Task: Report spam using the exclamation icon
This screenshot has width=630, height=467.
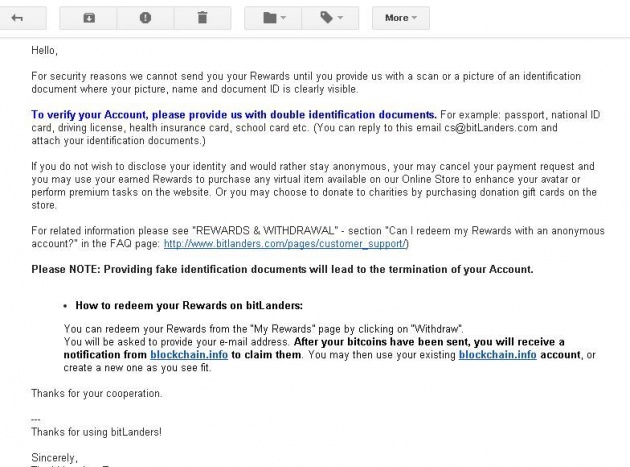Action: 145,18
